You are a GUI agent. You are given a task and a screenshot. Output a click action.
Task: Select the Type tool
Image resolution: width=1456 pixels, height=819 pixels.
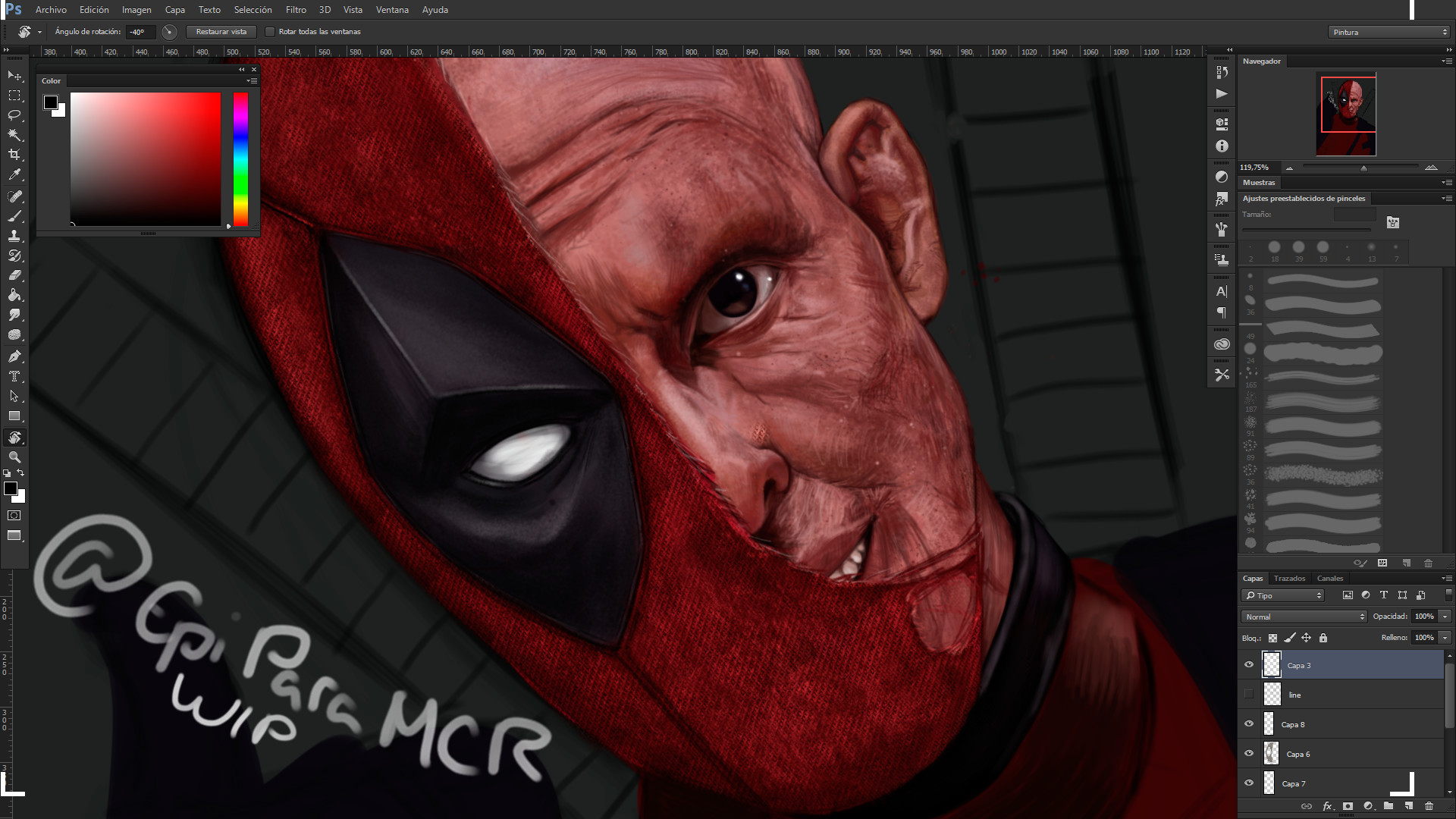pos(14,376)
